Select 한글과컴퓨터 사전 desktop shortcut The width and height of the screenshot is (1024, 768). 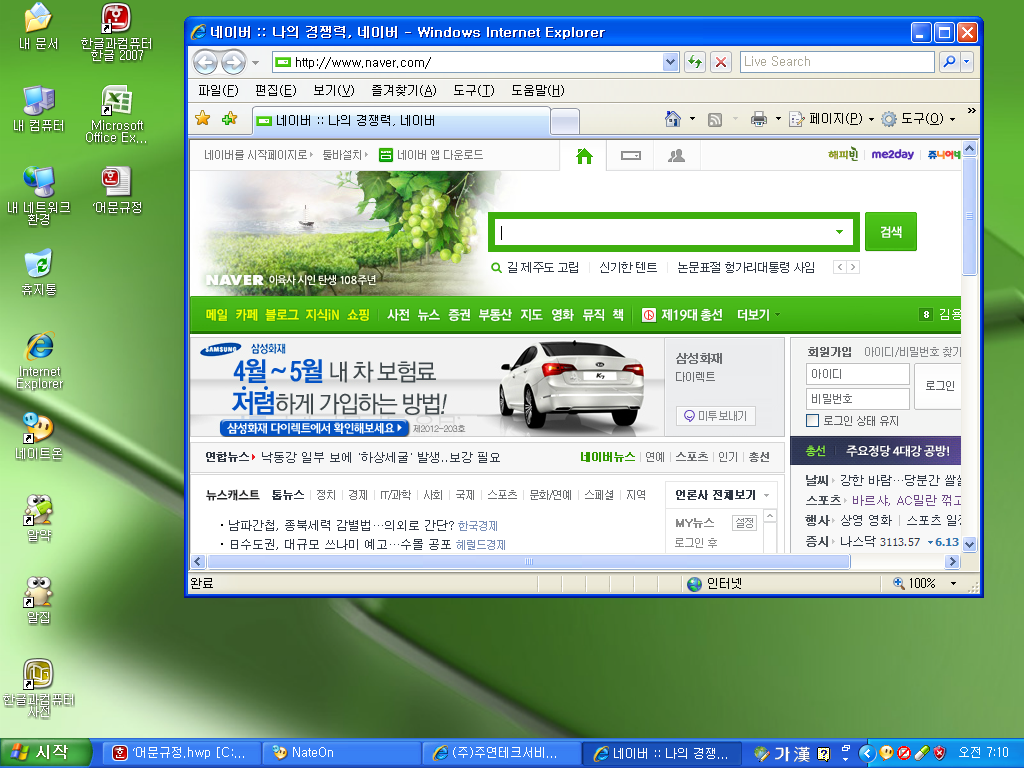click(39, 688)
